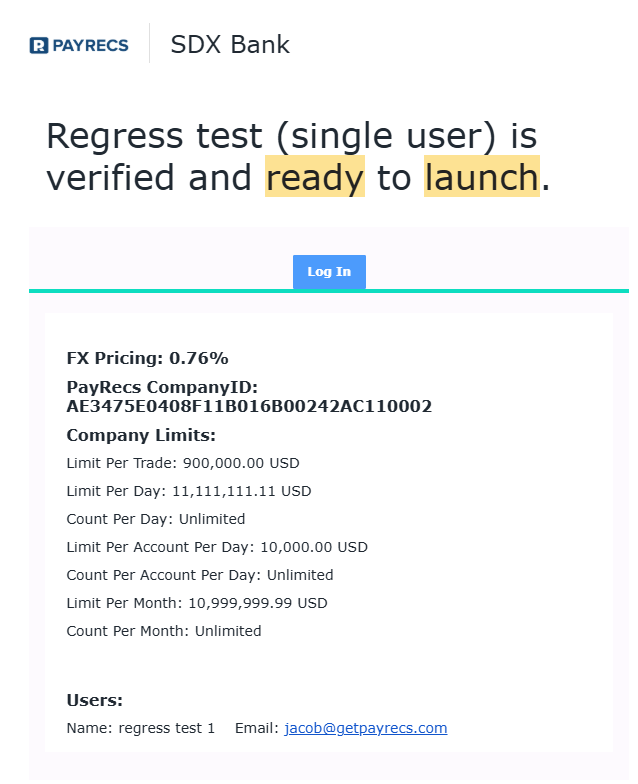Click the highlighted word "launch"

click(x=481, y=177)
